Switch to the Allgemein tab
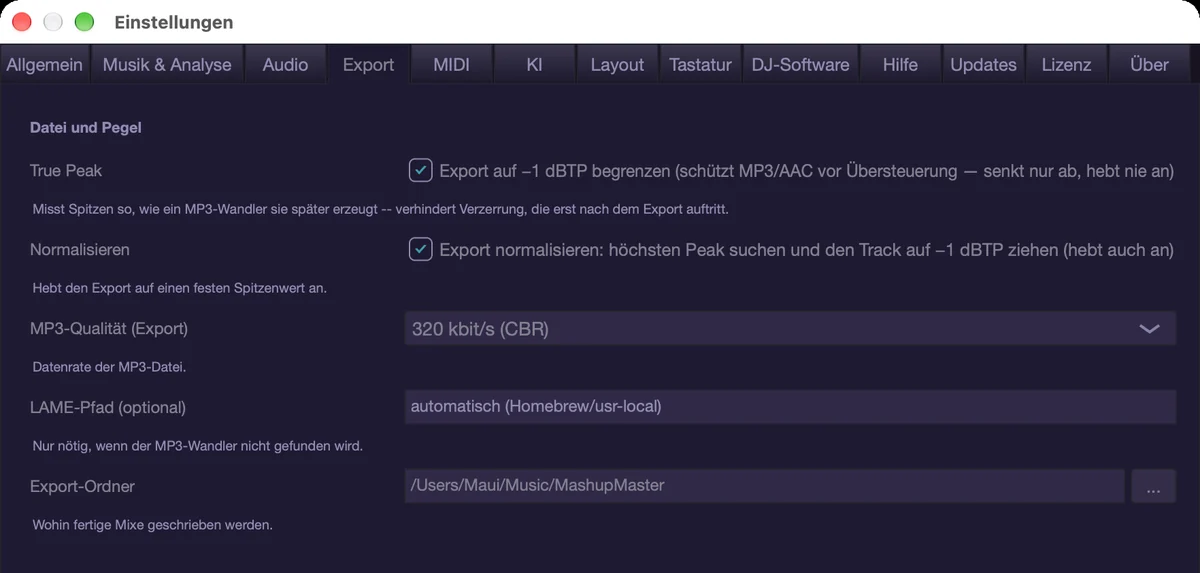This screenshot has height=573, width=1200. 45,64
